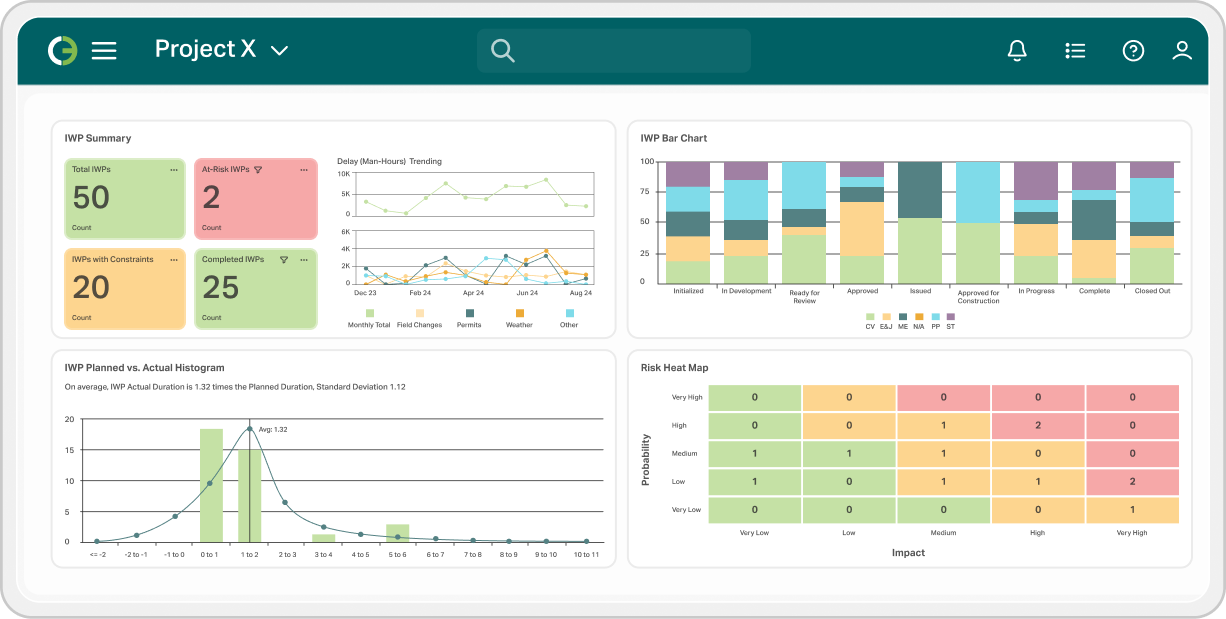1226x619 pixels.
Task: Open the task list icon
Action: 1075,50
